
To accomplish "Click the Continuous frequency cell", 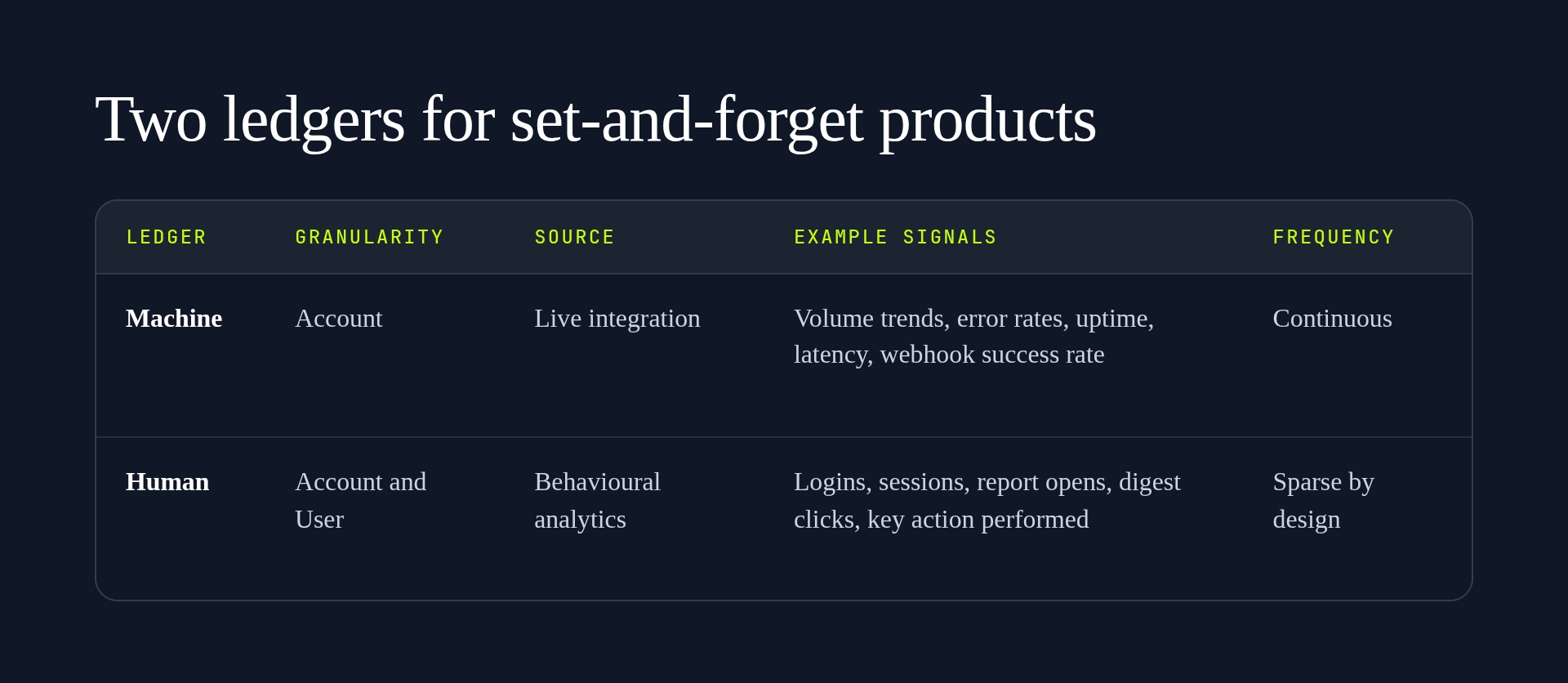I will point(1332,318).
